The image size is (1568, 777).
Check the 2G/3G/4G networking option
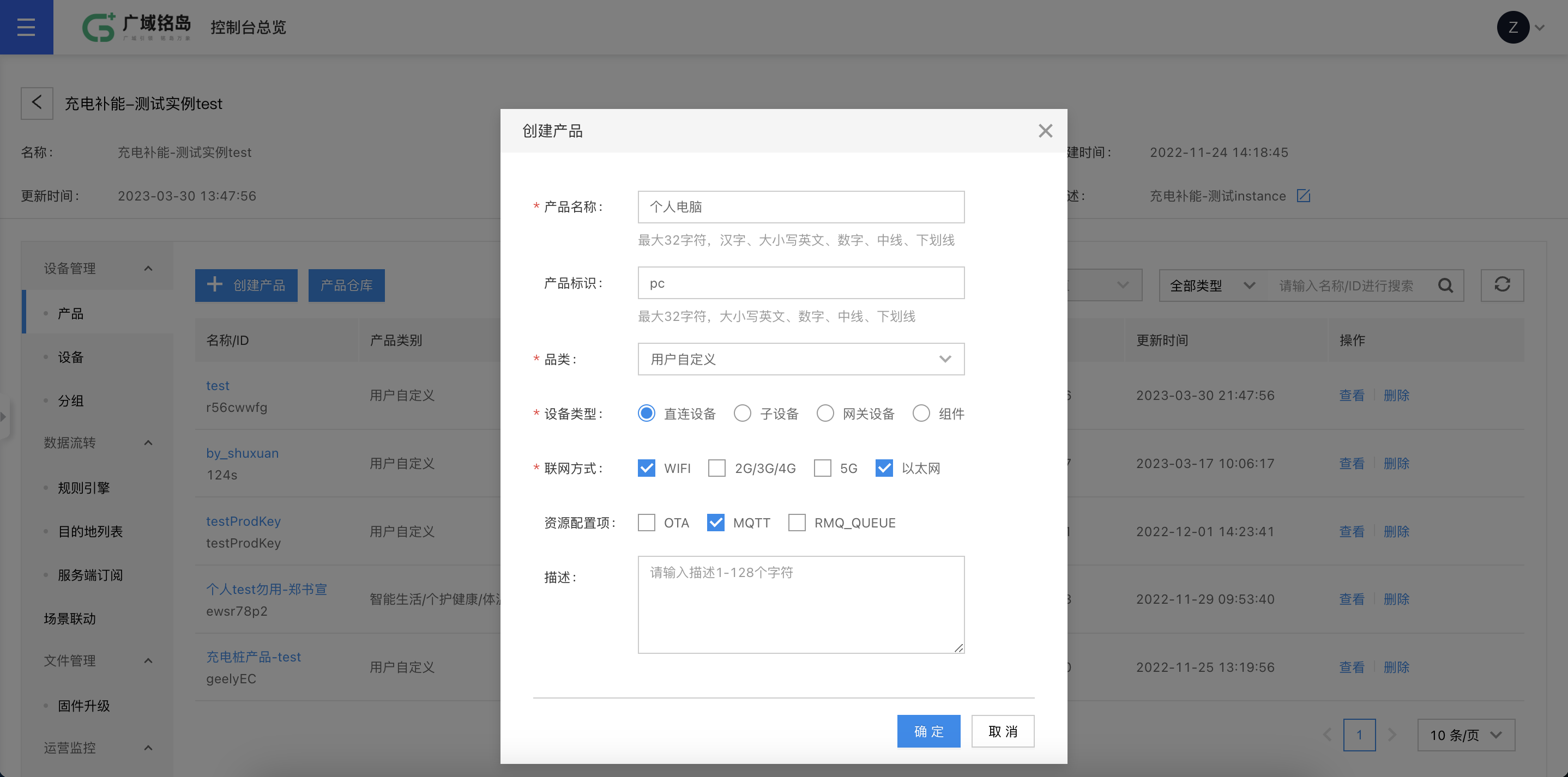(716, 468)
